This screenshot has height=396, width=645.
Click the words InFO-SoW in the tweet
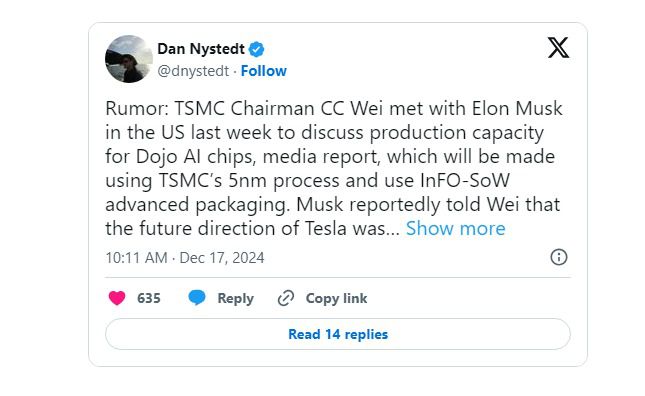(465, 181)
